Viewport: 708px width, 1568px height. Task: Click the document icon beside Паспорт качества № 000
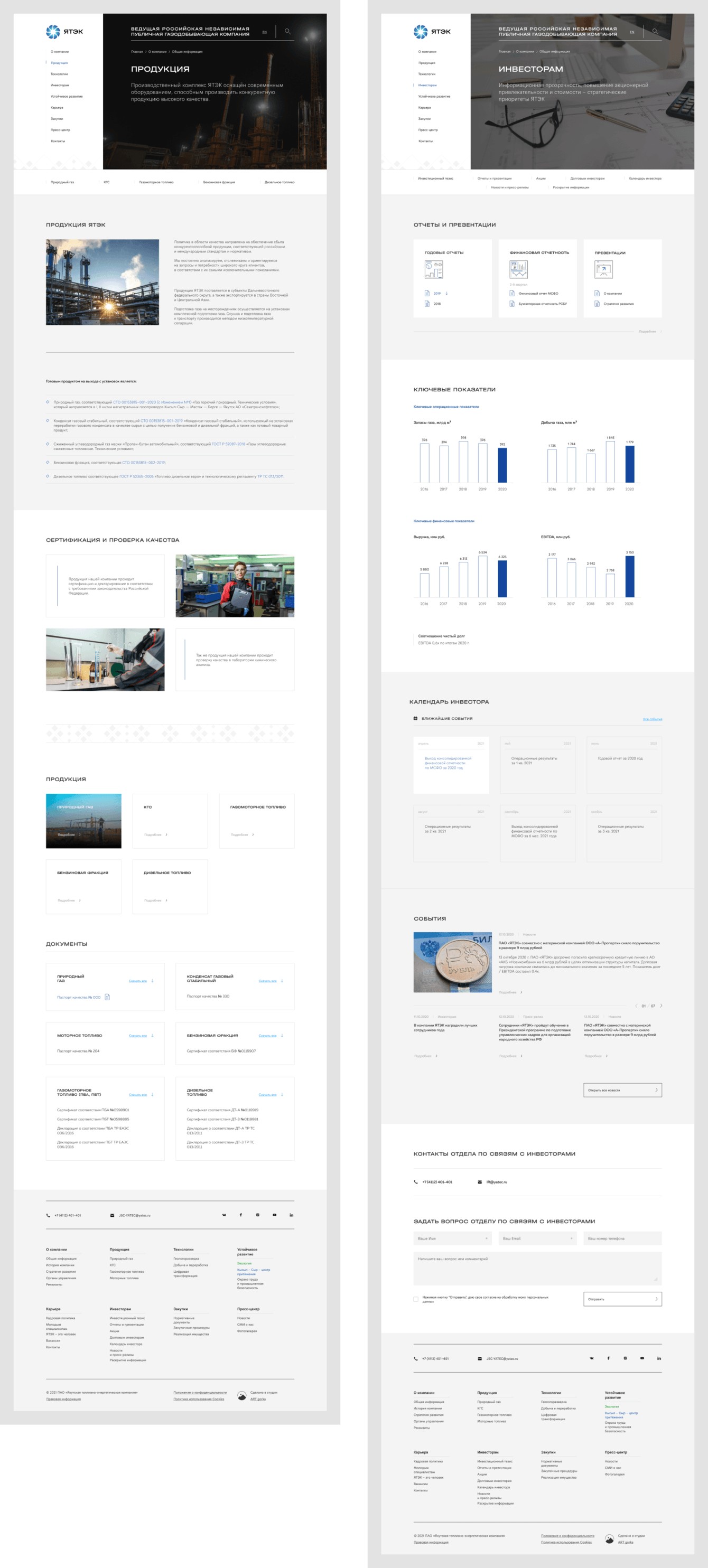[107, 997]
